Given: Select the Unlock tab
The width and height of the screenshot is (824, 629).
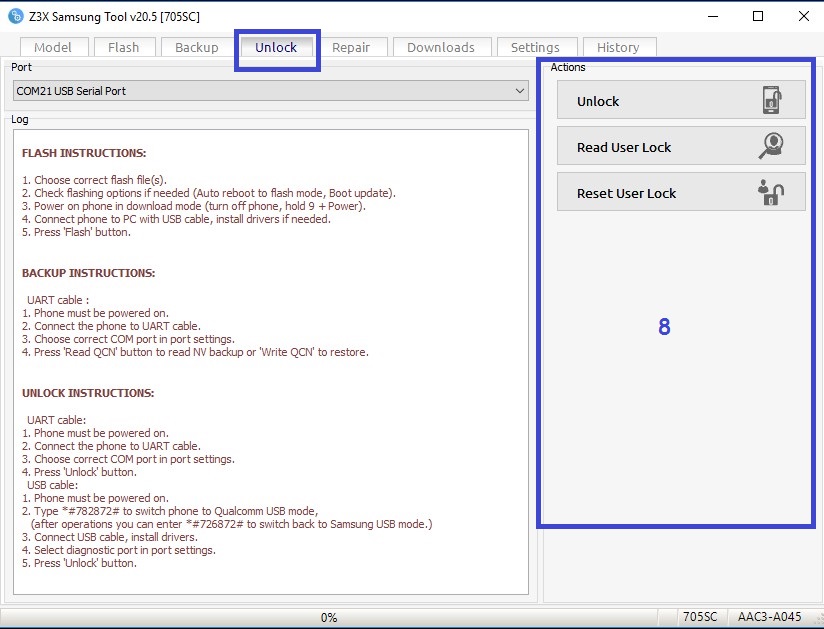Looking at the screenshot, I should [276, 47].
